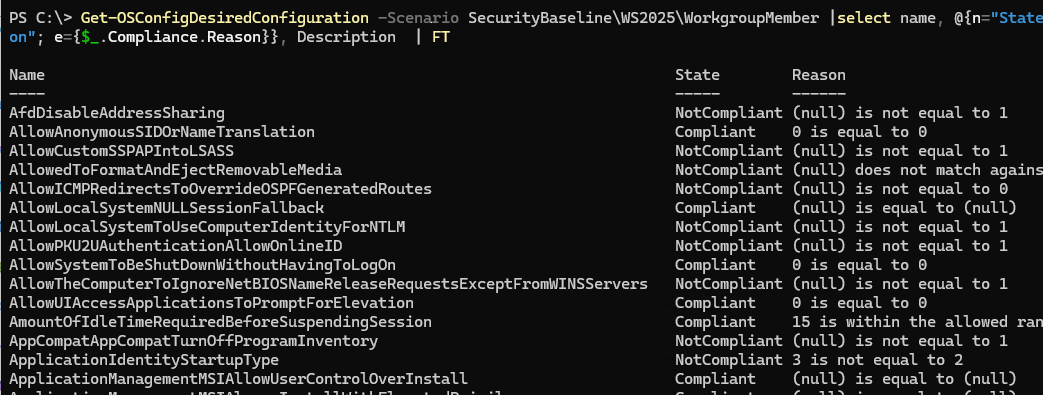Select the AmountOfIdleTimeRequiredBeforeSuspendingSession setting name
Viewport: 1043px width, 395px height.
point(220,323)
